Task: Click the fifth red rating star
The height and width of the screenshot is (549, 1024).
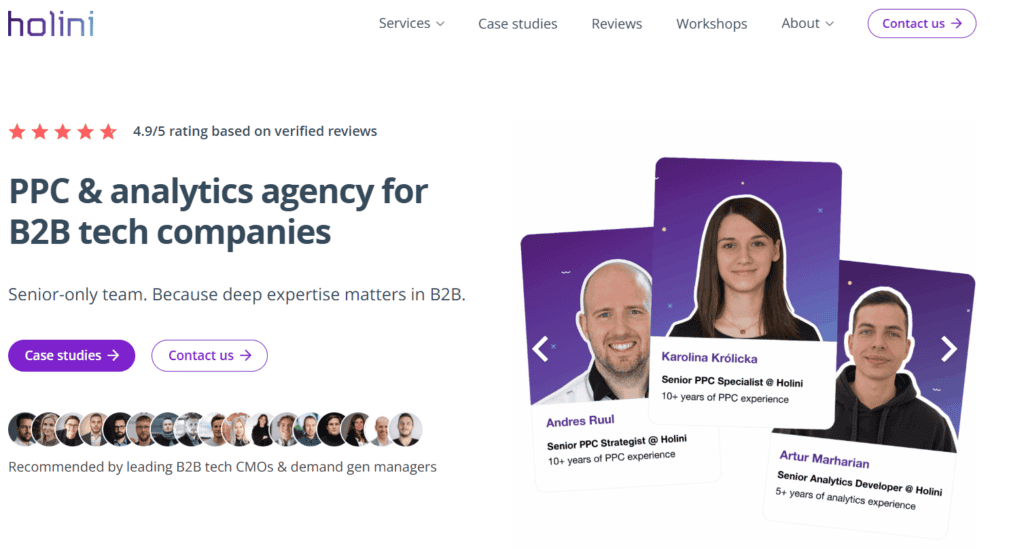Action: pos(108,132)
